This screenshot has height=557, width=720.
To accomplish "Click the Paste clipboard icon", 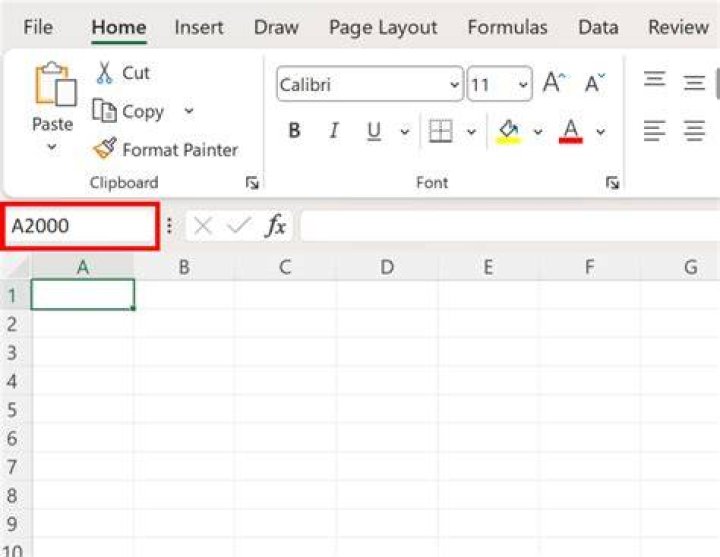I will pyautogui.click(x=56, y=84).
